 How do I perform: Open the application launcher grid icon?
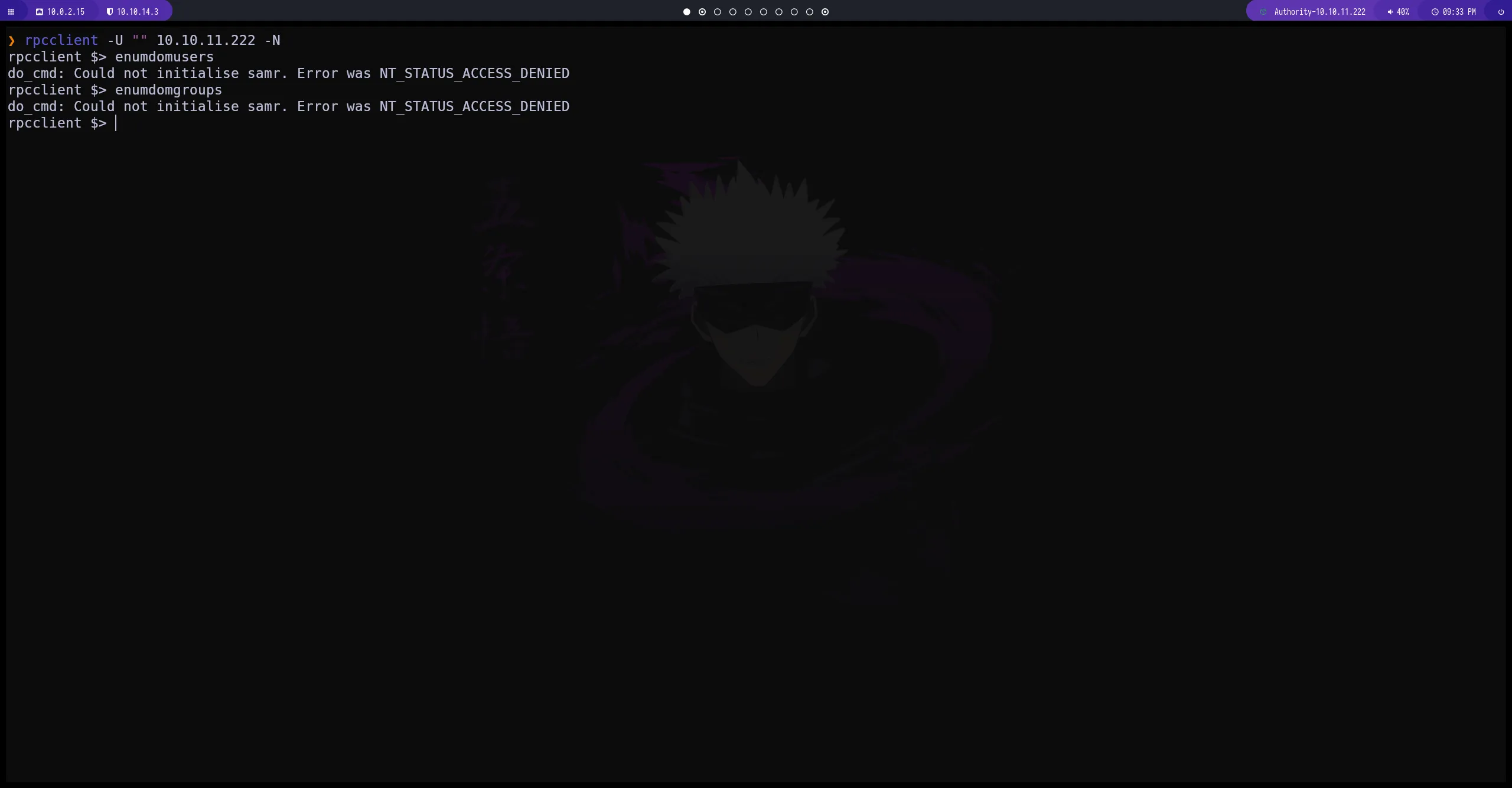click(x=11, y=12)
